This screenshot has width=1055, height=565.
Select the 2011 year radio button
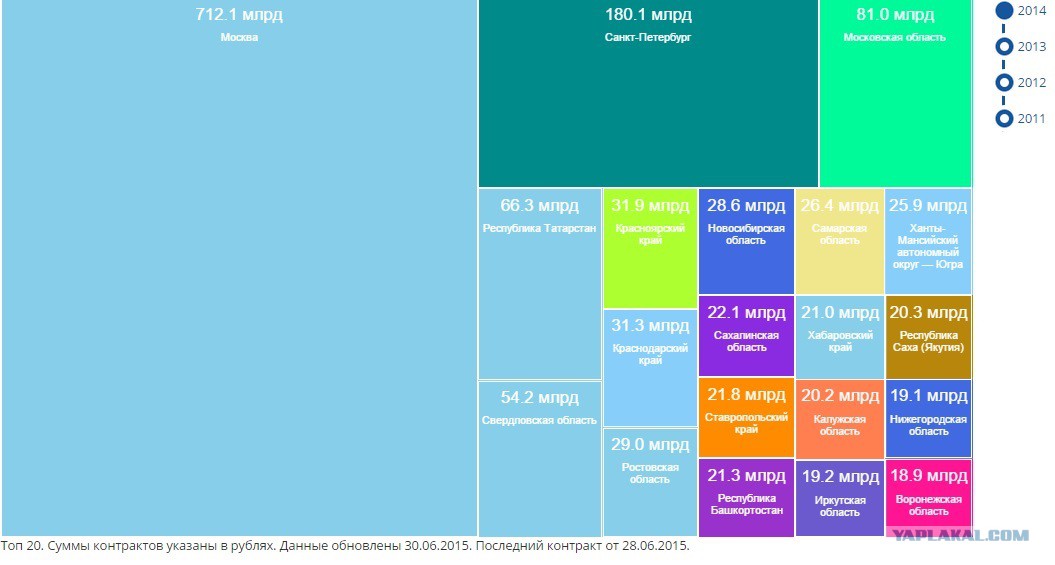(1004, 118)
